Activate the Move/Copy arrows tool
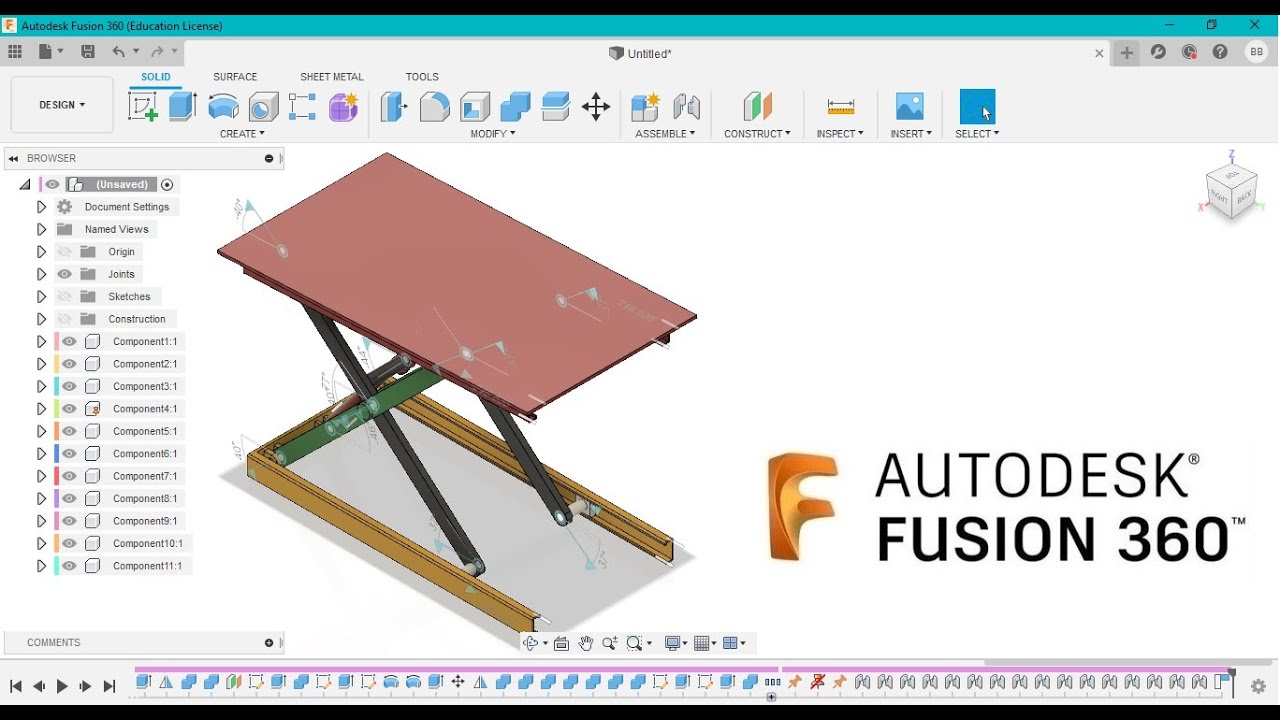This screenshot has height=720, width=1280. 596,107
